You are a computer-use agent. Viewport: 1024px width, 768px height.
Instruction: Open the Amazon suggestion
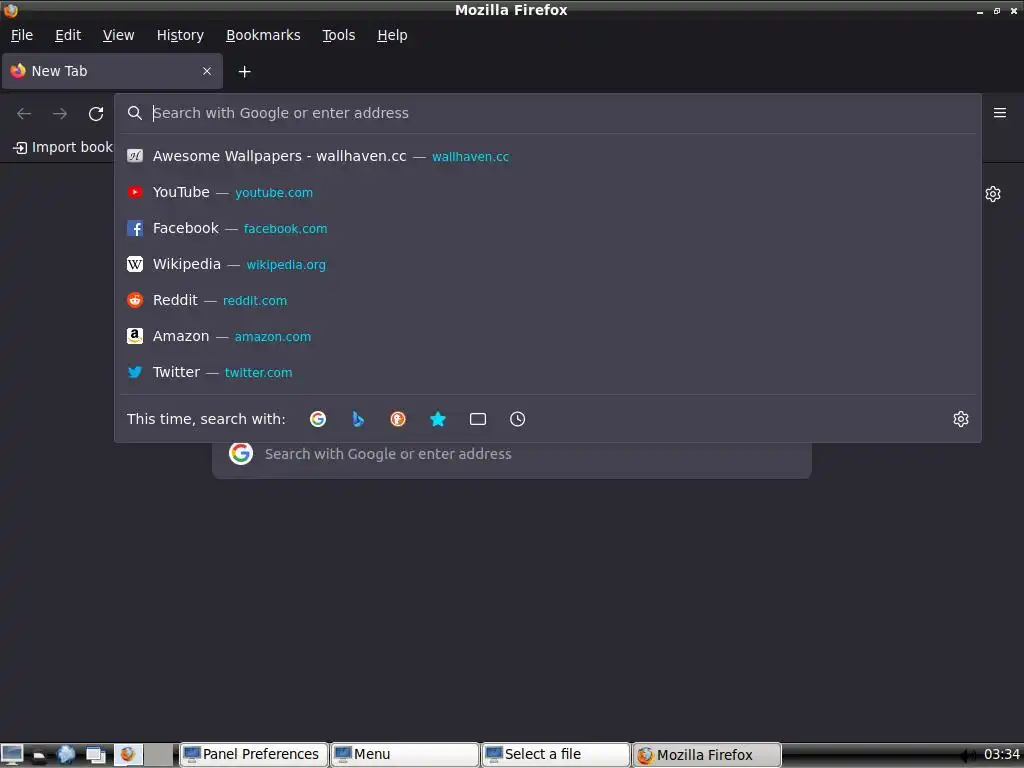pos(547,336)
